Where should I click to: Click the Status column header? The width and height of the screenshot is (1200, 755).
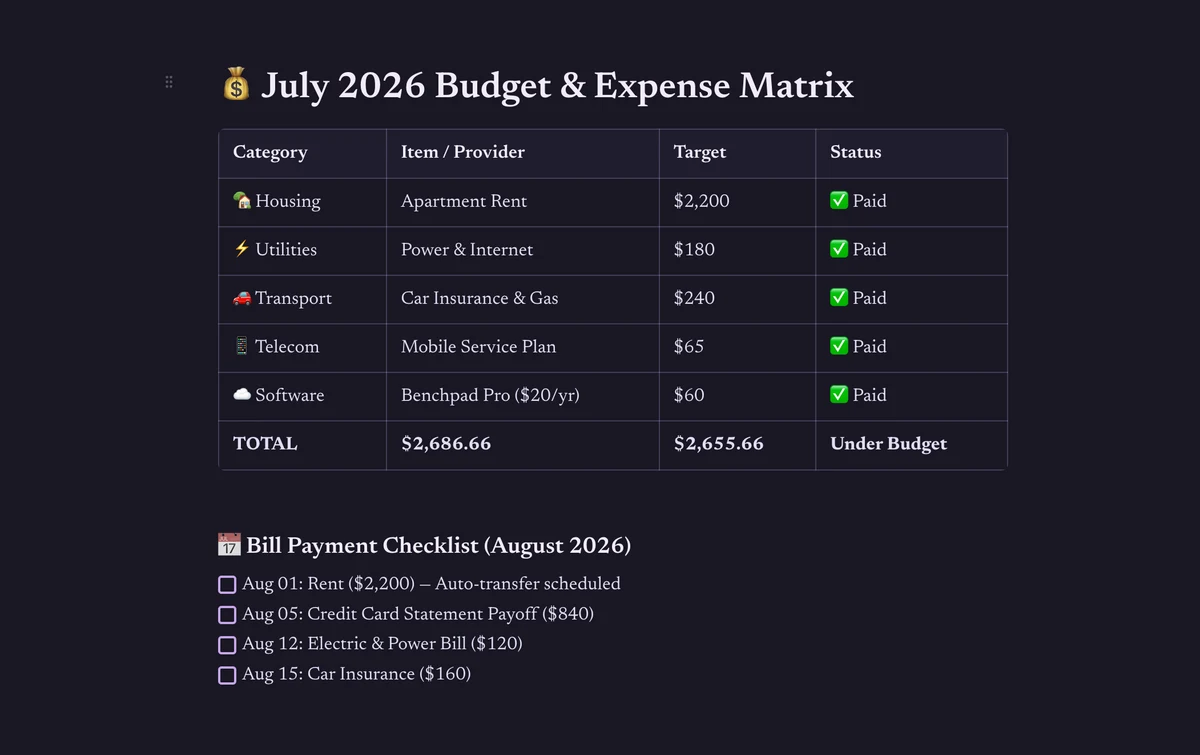point(911,153)
